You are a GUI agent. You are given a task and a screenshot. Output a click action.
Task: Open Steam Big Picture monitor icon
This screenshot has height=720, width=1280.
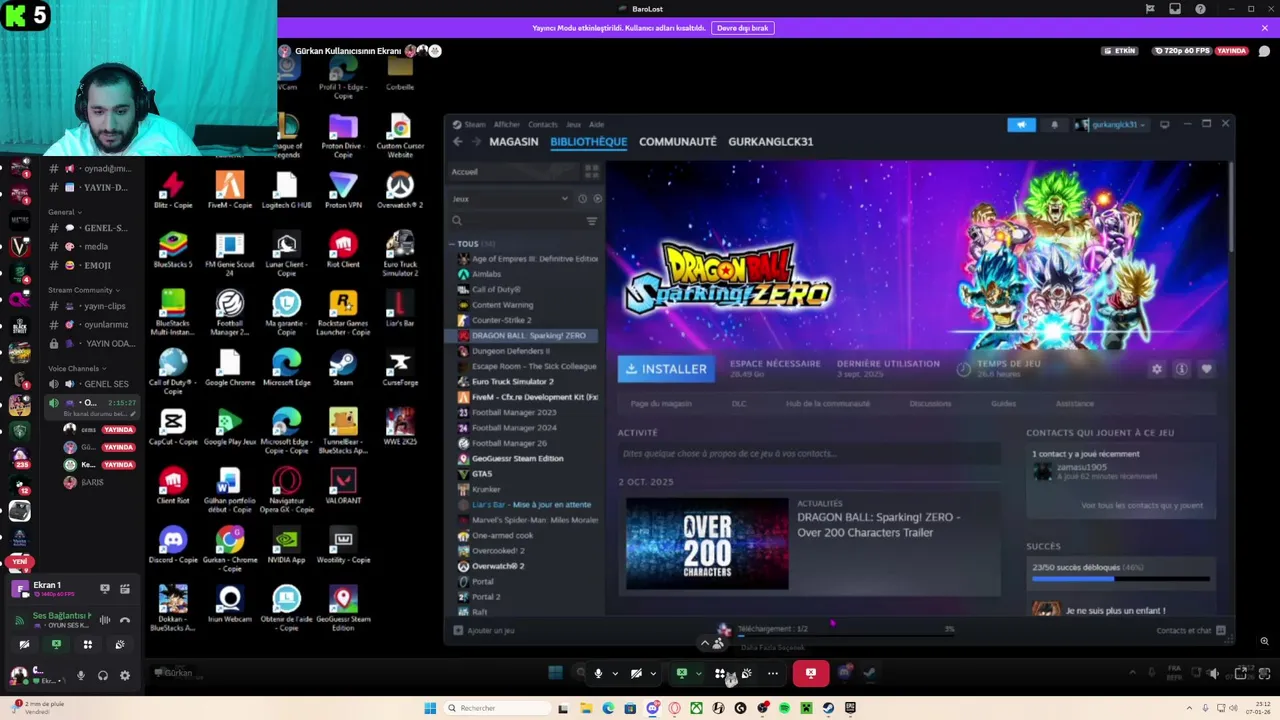click(x=1164, y=125)
